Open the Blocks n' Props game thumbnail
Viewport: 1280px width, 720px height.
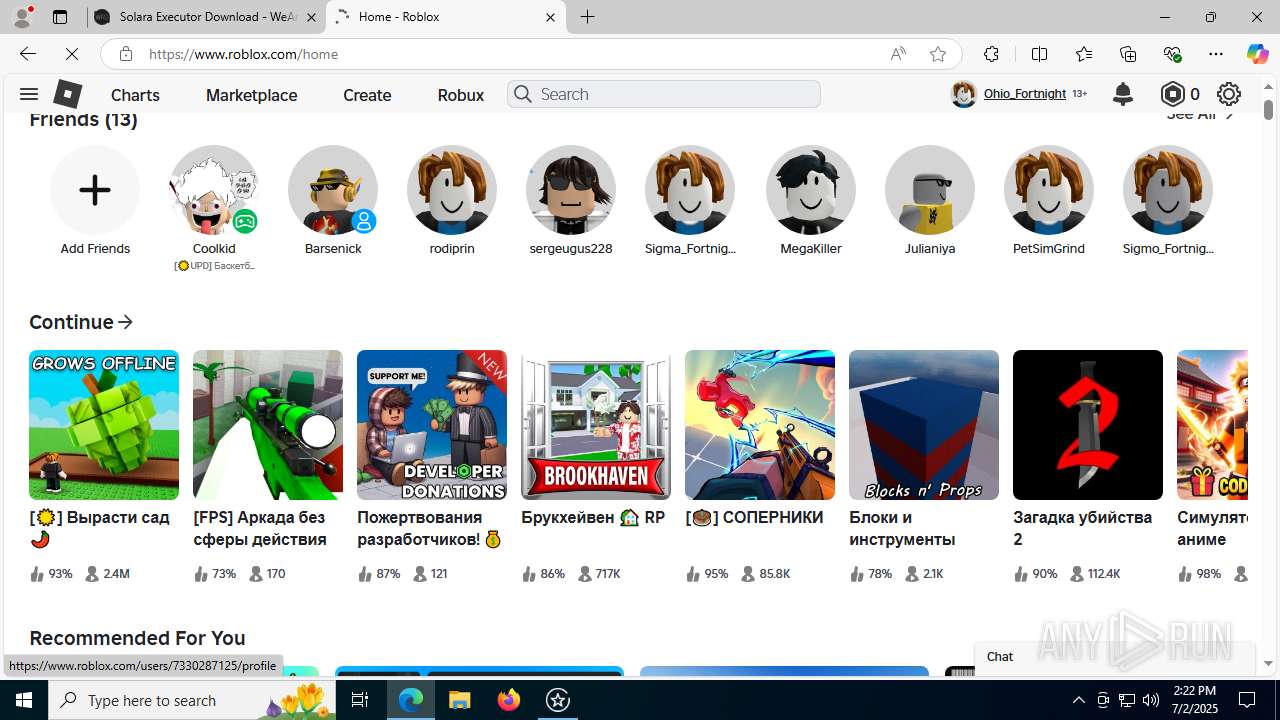[924, 425]
